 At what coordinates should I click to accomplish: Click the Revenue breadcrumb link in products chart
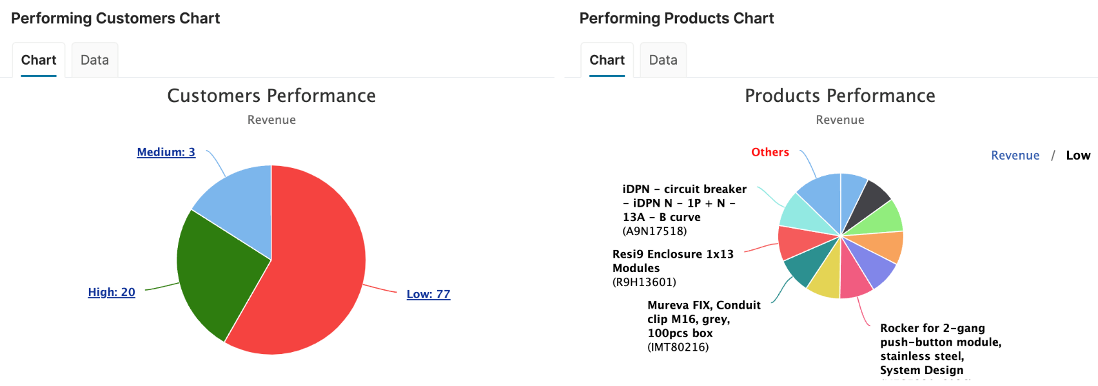pyautogui.click(x=1015, y=156)
